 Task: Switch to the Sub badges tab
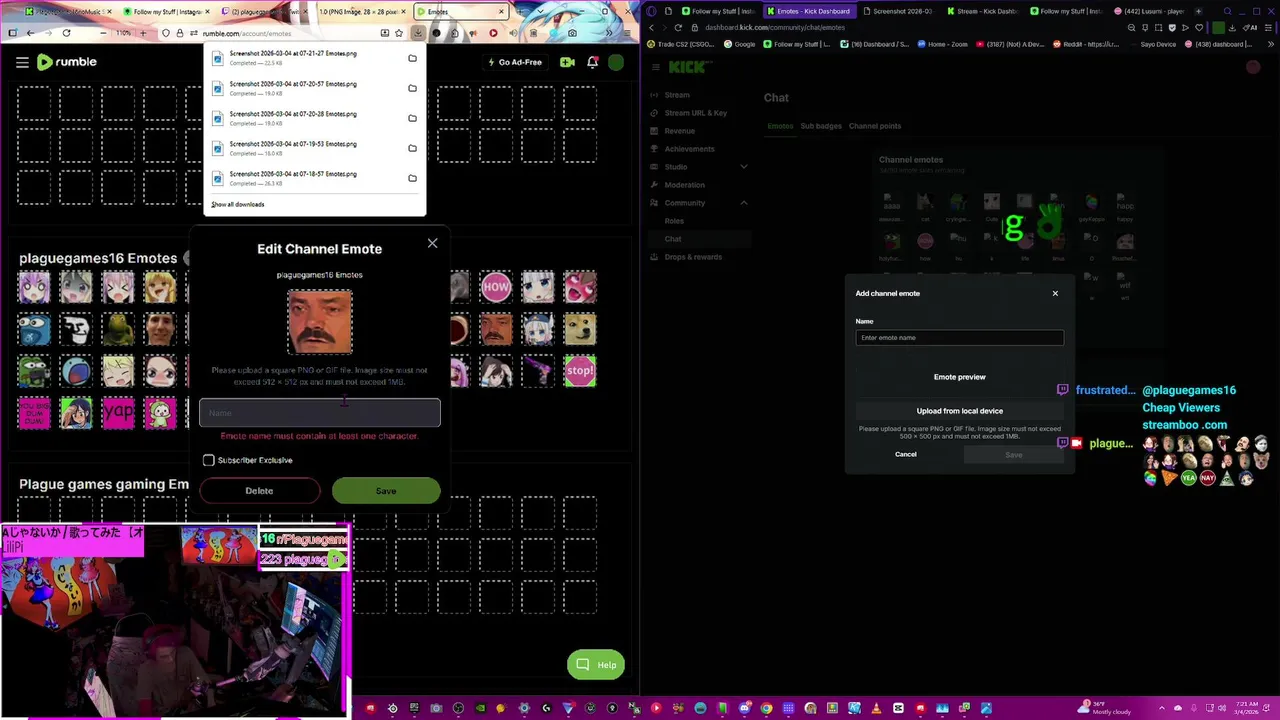tap(821, 126)
